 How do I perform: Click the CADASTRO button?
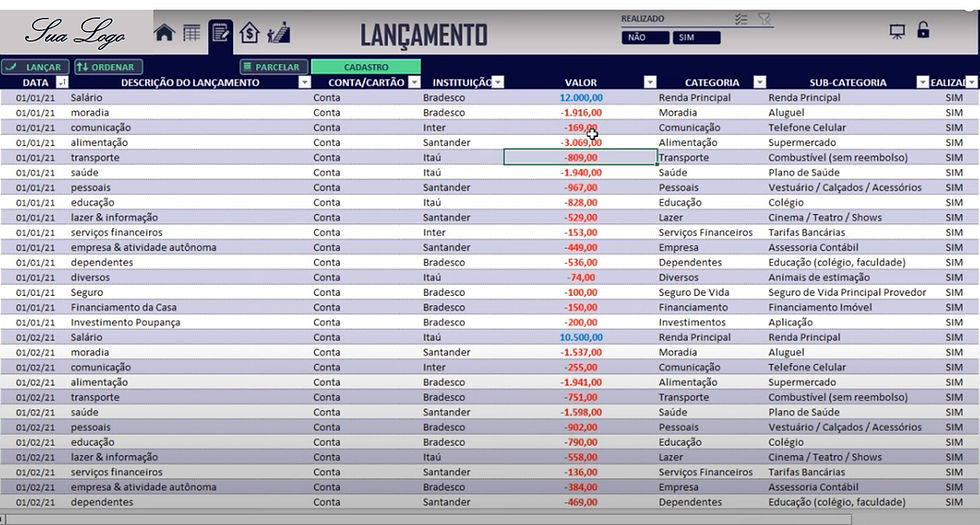(366, 67)
